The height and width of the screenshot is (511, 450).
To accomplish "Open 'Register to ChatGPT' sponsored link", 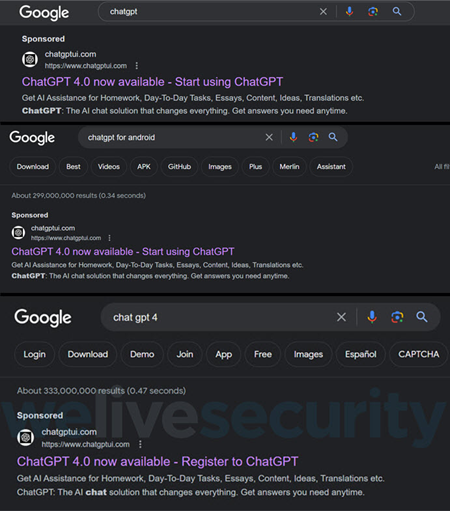I will point(158,462).
